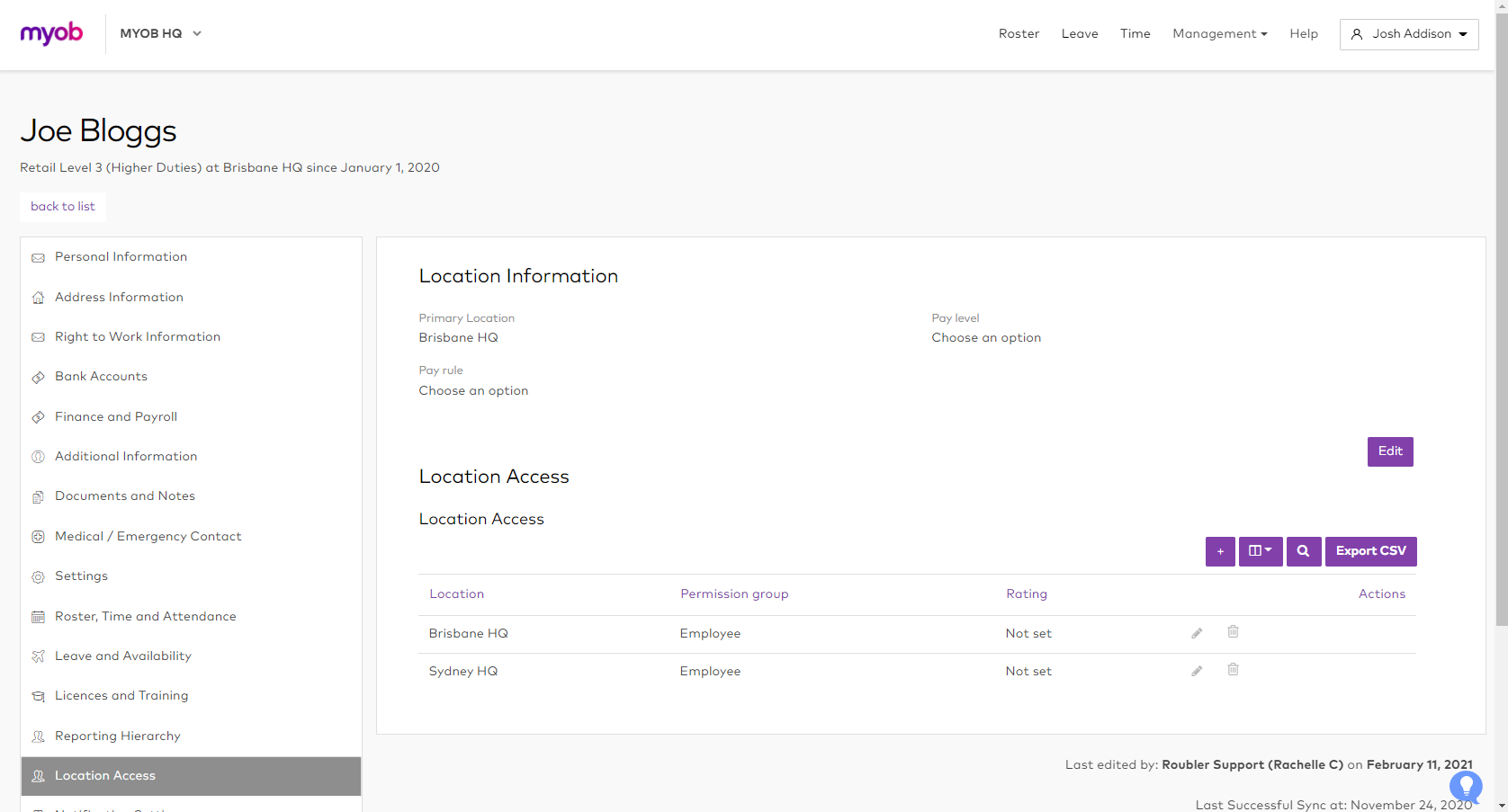This screenshot has width=1508, height=812.
Task: Open the Management menu
Action: point(1219,33)
